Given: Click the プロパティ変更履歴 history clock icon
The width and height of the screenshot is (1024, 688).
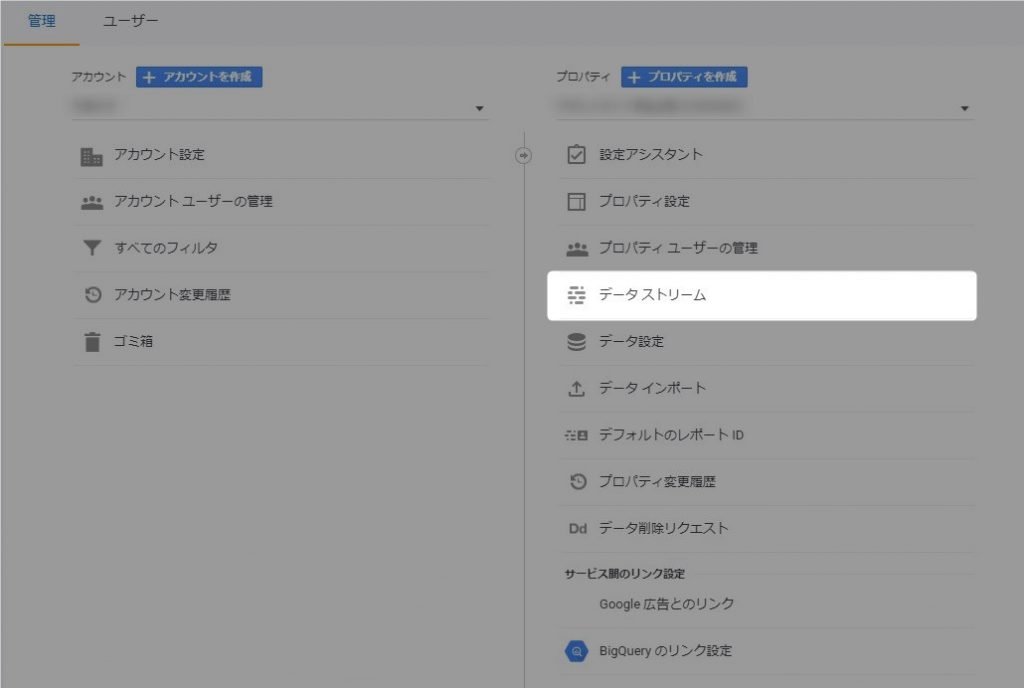Looking at the screenshot, I should 576,482.
